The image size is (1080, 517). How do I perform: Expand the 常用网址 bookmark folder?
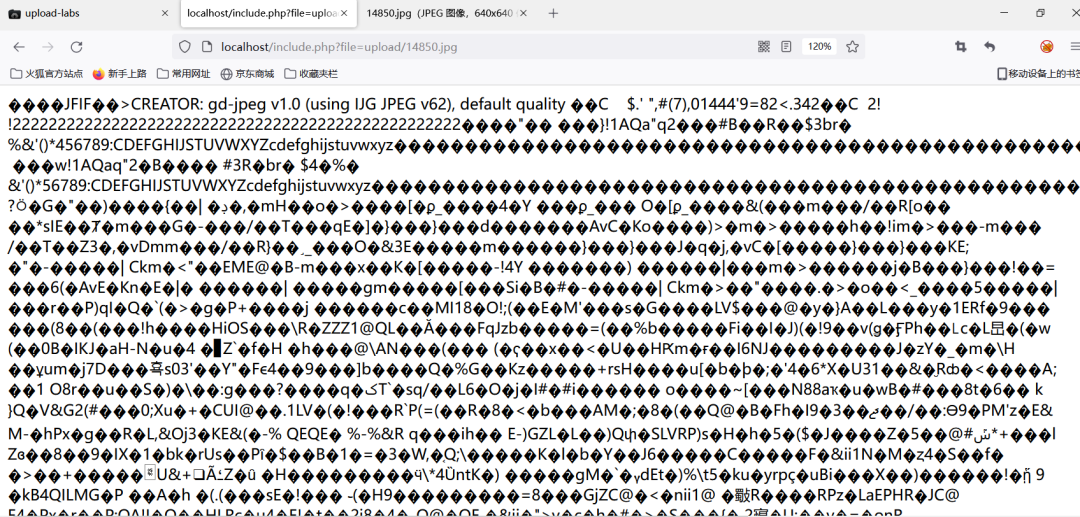pos(183,74)
